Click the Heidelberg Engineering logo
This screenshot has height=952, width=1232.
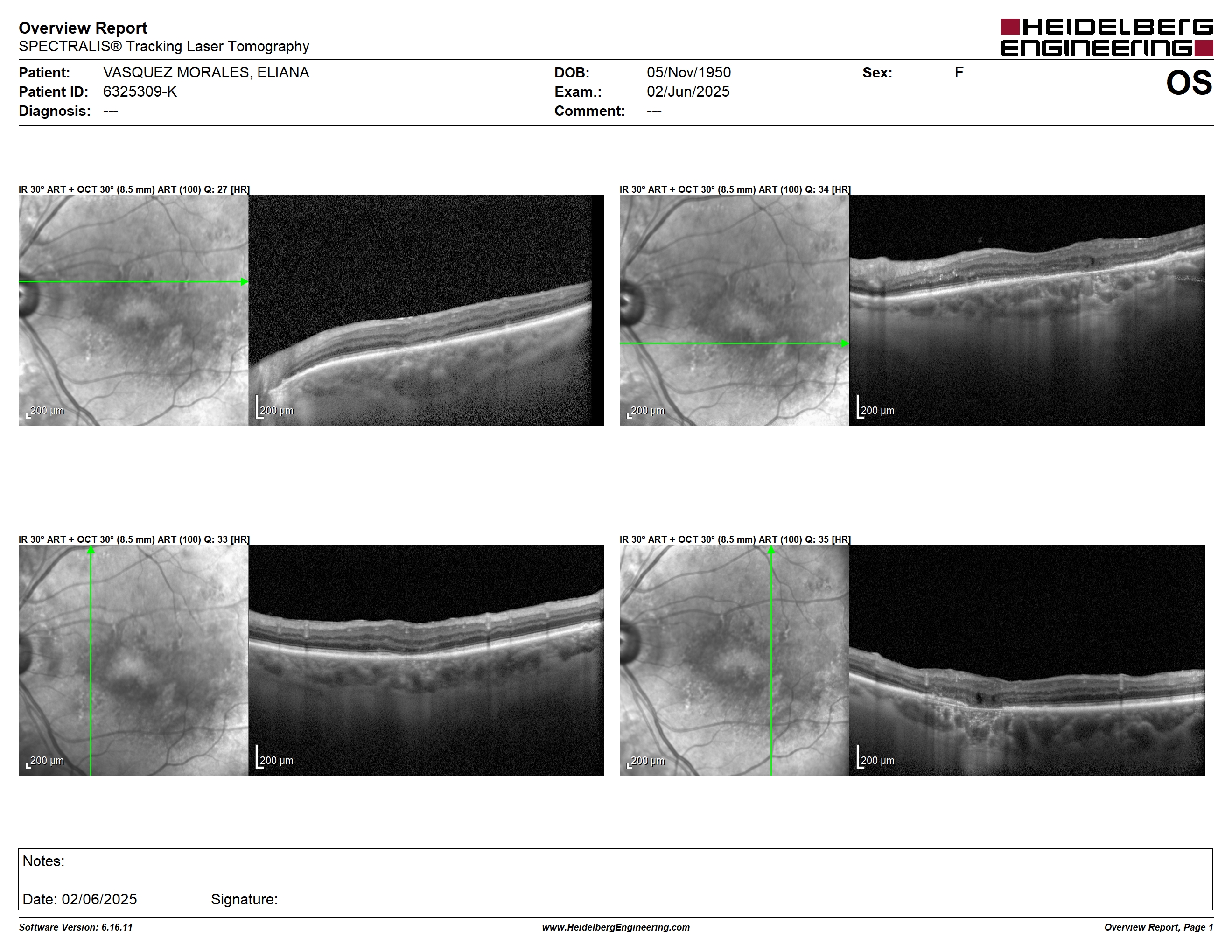click(1107, 37)
